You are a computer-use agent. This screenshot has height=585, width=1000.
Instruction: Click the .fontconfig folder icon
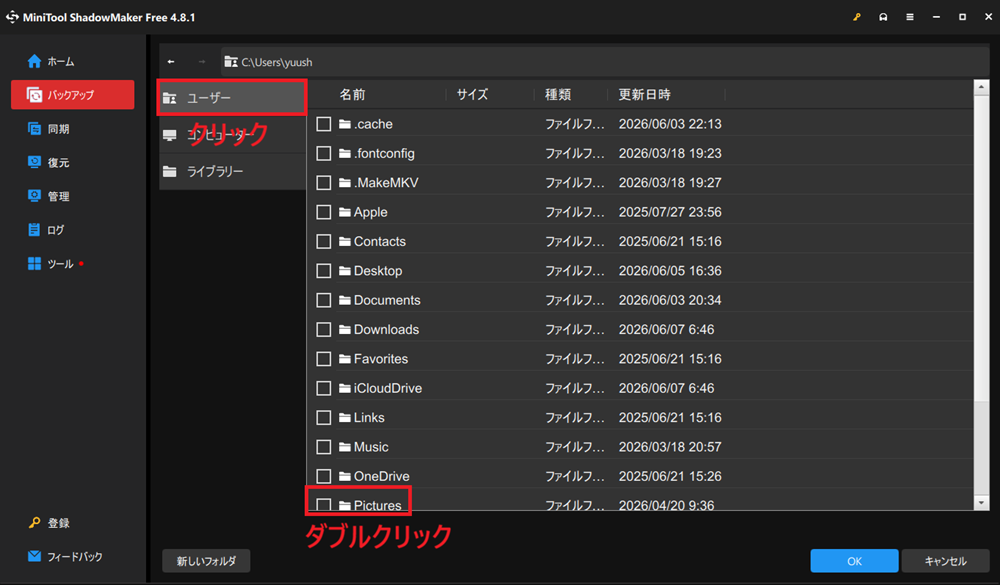click(345, 153)
